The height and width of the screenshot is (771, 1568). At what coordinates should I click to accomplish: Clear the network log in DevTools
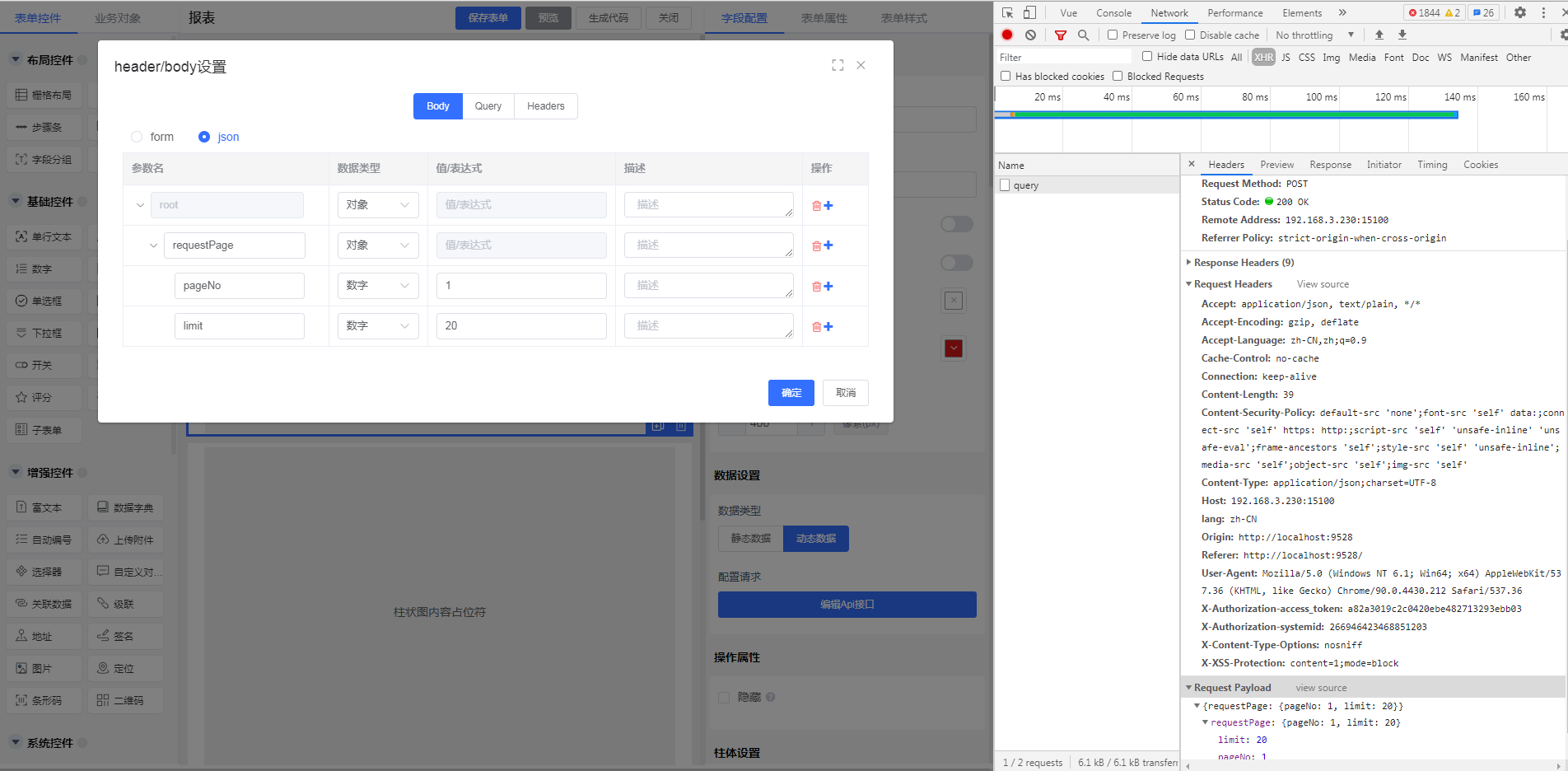click(1030, 35)
